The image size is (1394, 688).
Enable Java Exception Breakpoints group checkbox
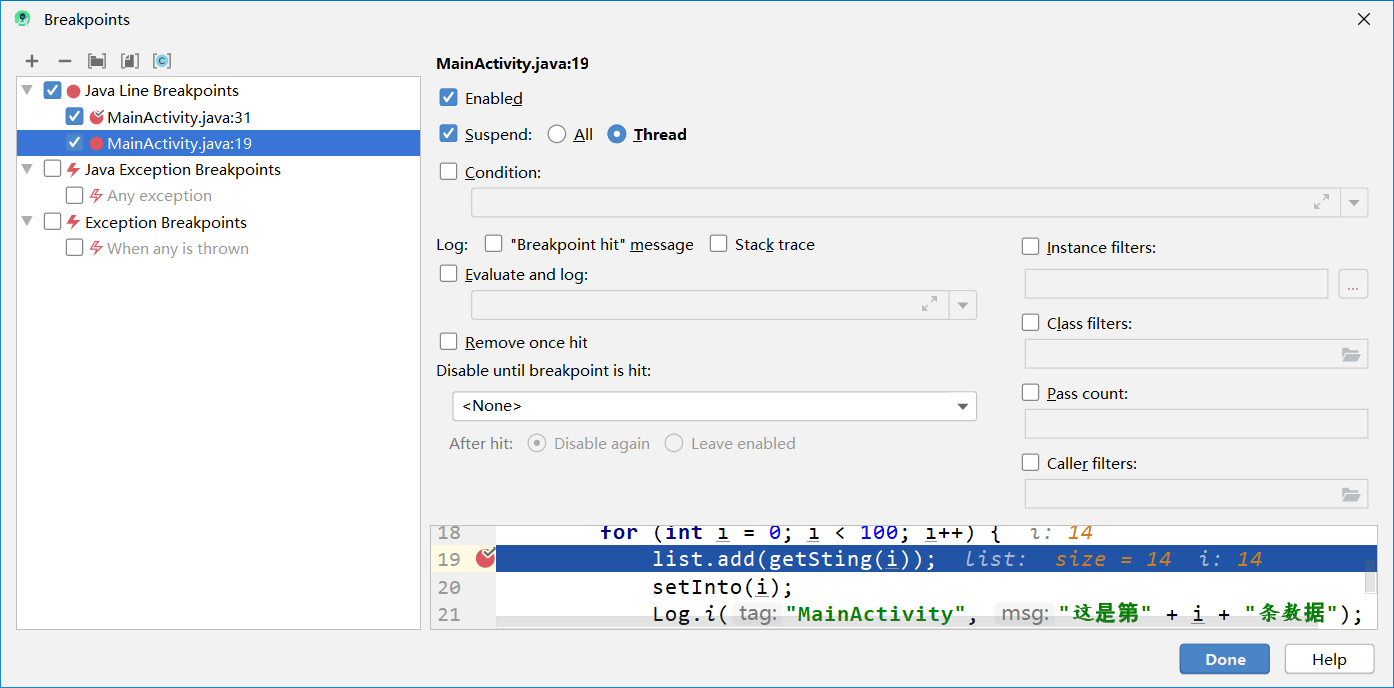click(53, 169)
